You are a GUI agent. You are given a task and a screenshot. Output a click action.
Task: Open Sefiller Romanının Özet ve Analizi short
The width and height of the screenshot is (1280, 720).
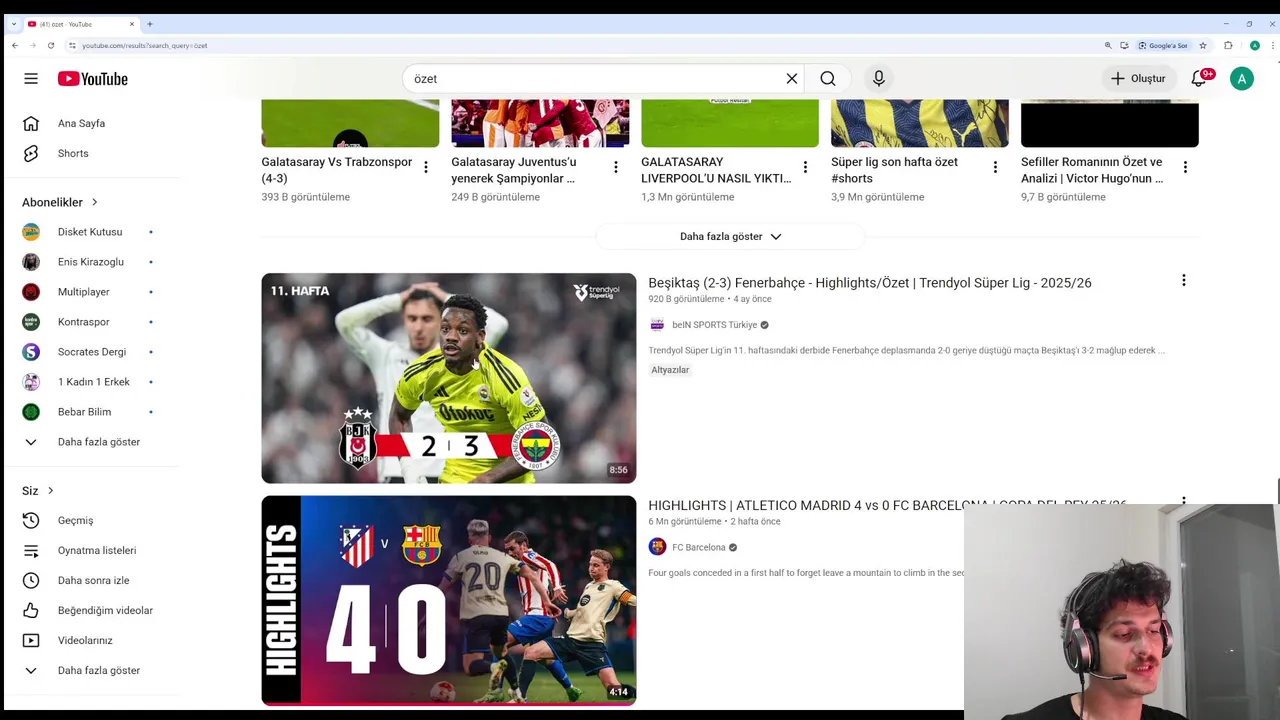1092,170
